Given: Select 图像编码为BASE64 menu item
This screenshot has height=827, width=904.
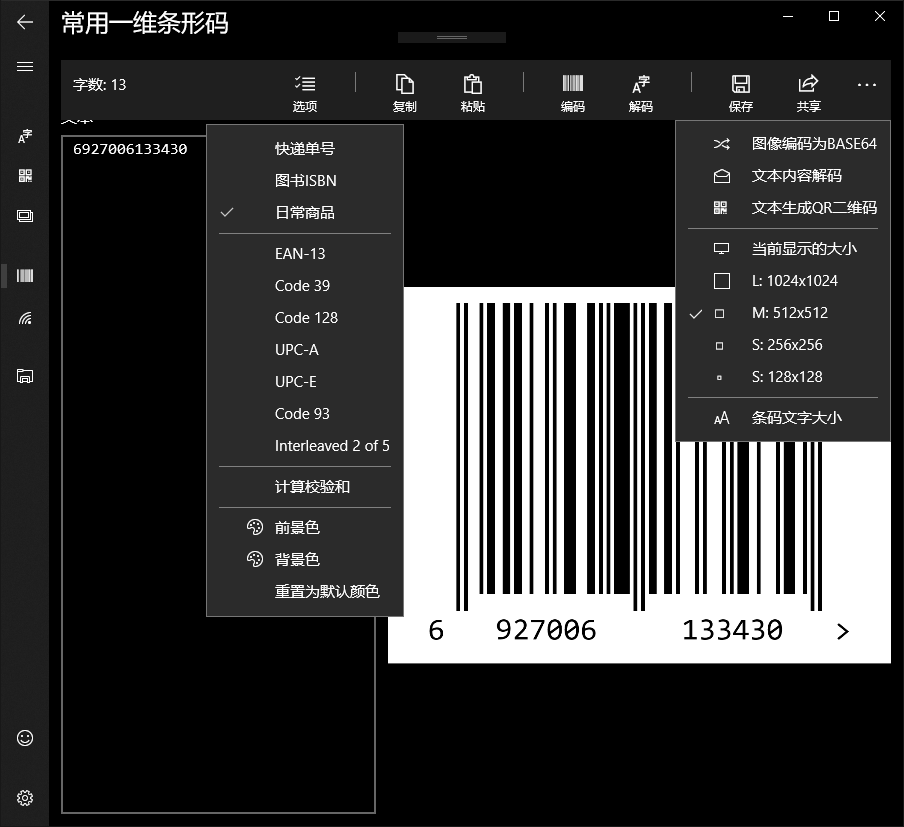Looking at the screenshot, I should (783, 144).
